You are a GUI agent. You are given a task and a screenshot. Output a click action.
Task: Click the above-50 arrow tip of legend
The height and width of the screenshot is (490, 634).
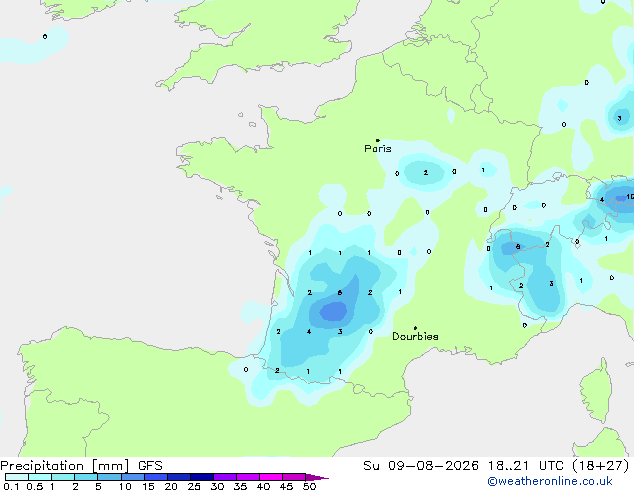tap(317, 477)
